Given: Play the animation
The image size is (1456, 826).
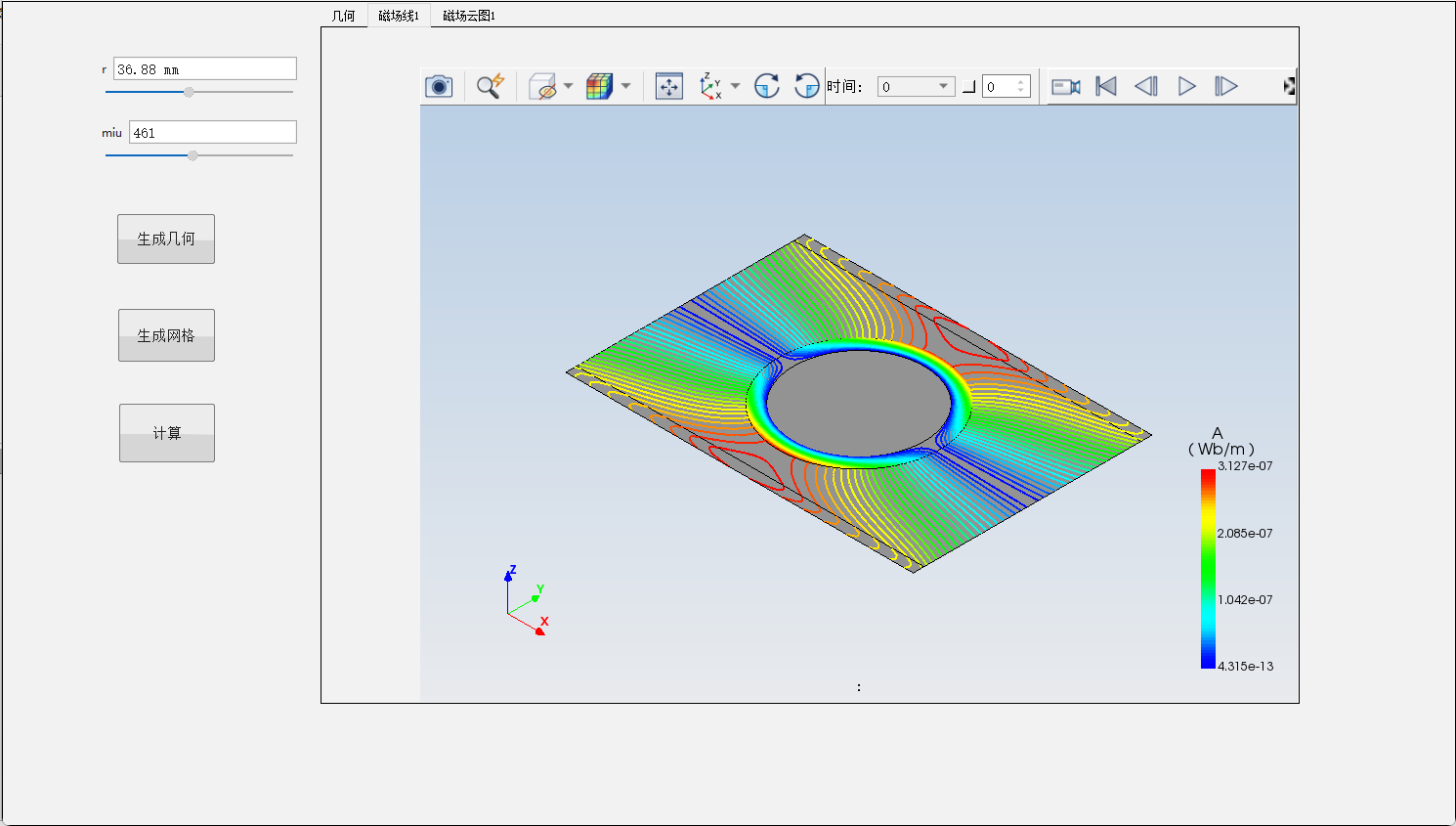Looking at the screenshot, I should 1186,86.
